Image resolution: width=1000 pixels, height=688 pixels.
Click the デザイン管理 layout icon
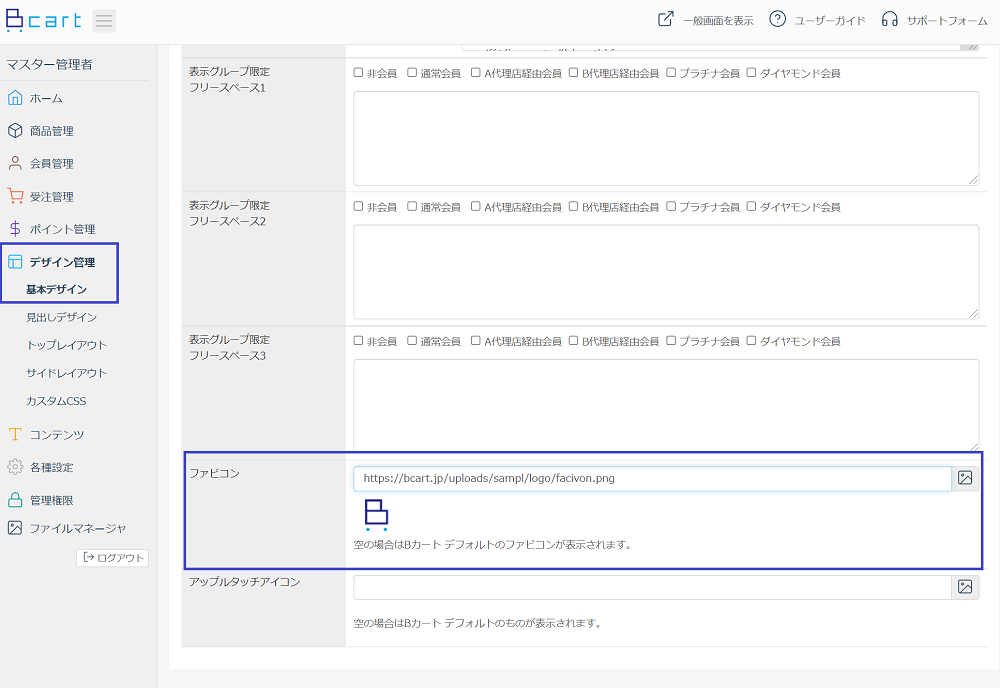coord(15,261)
